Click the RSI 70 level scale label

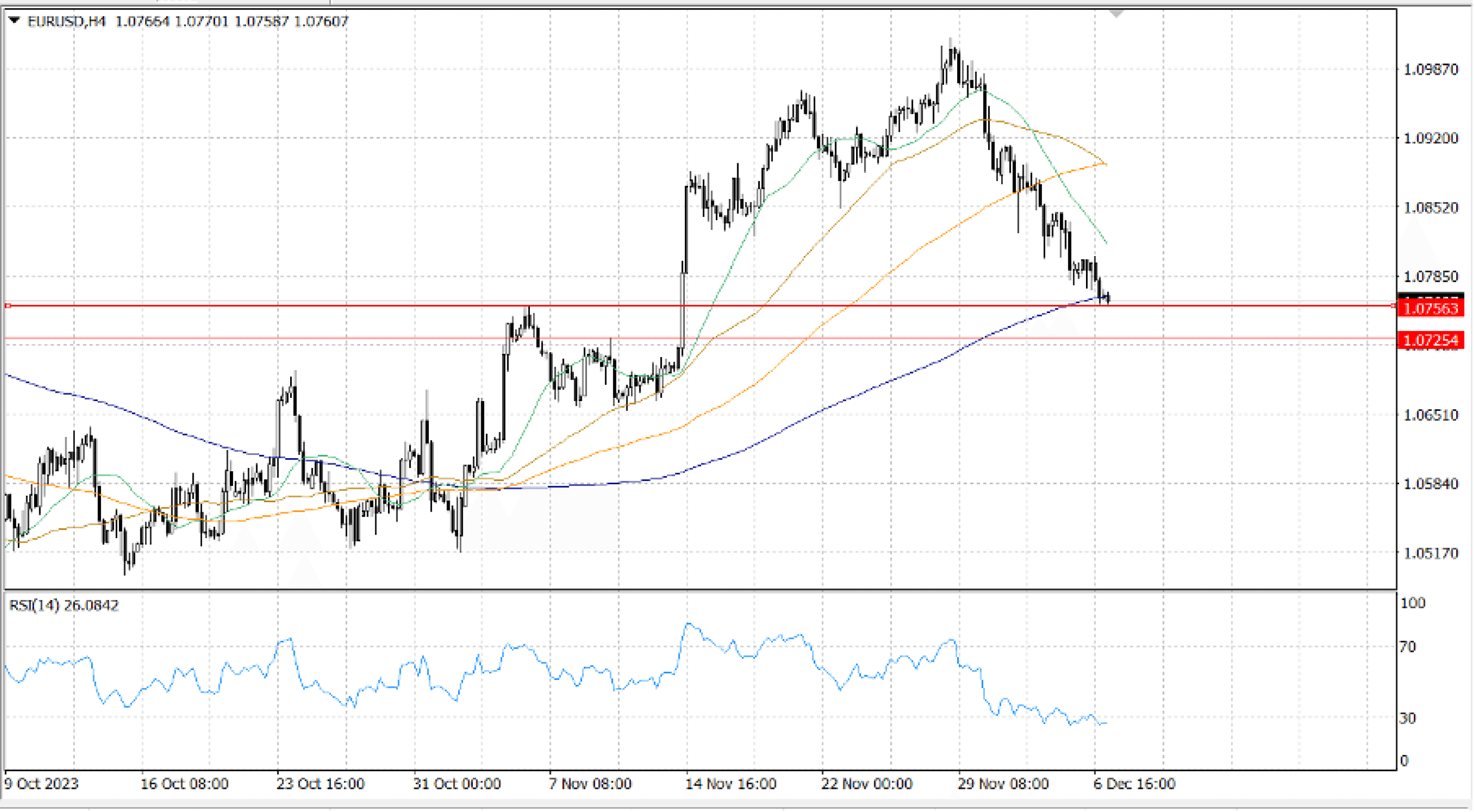point(1407,647)
